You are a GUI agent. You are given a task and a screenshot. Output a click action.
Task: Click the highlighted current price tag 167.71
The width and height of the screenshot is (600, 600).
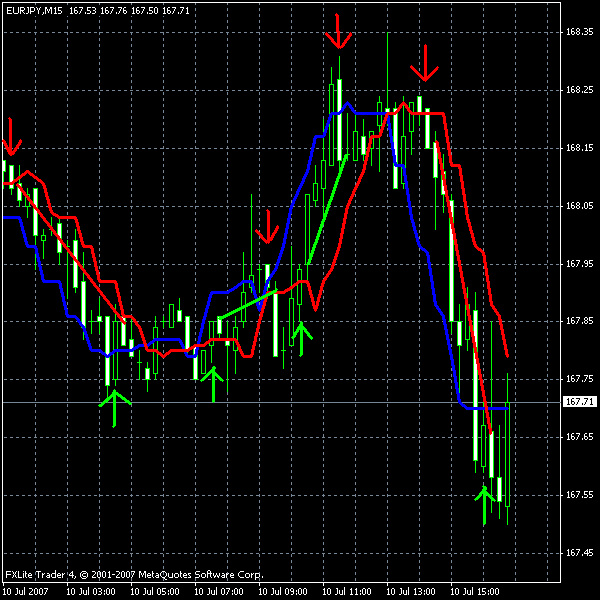(x=579, y=402)
